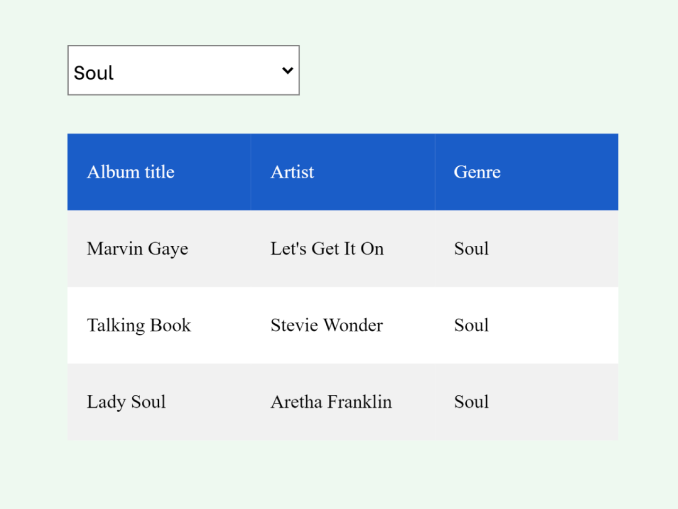Click the Artist column header

click(x=292, y=172)
